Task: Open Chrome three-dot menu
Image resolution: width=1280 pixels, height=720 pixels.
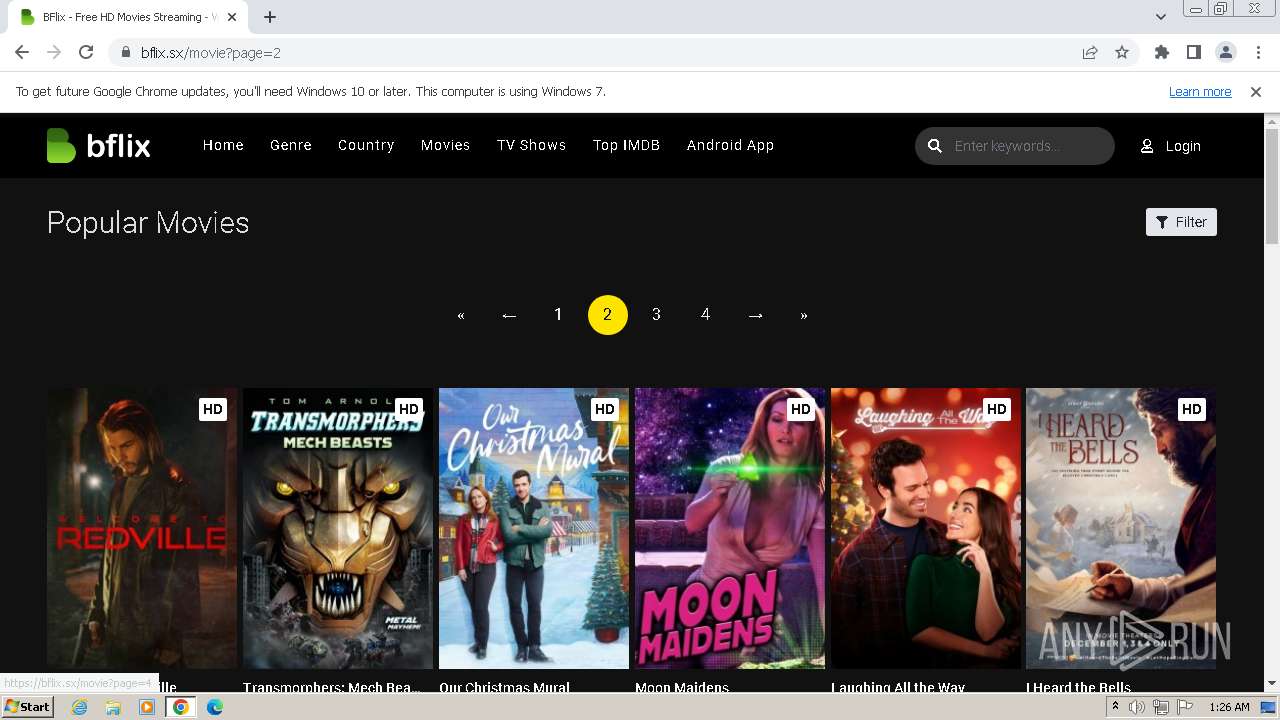Action: tap(1257, 53)
